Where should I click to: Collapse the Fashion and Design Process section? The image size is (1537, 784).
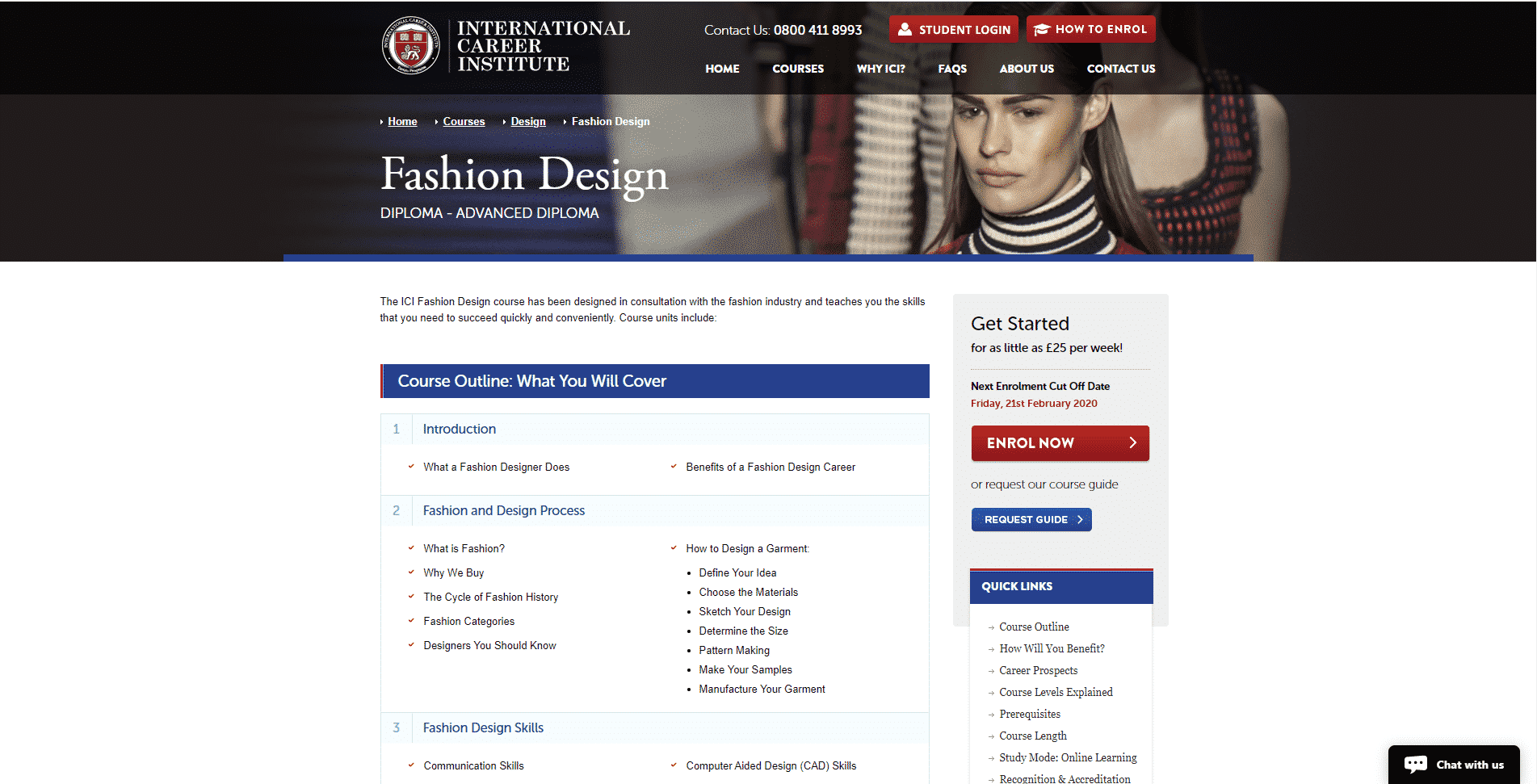click(x=503, y=510)
